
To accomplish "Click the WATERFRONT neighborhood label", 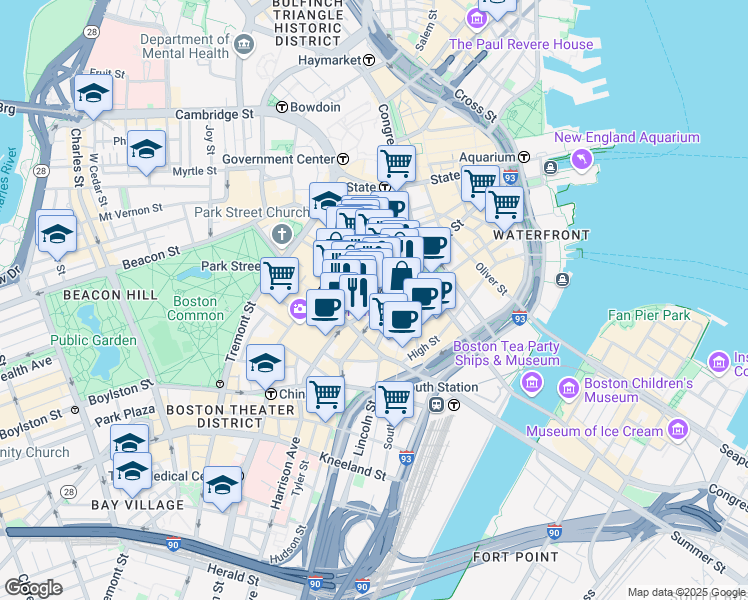I will coord(541,235).
